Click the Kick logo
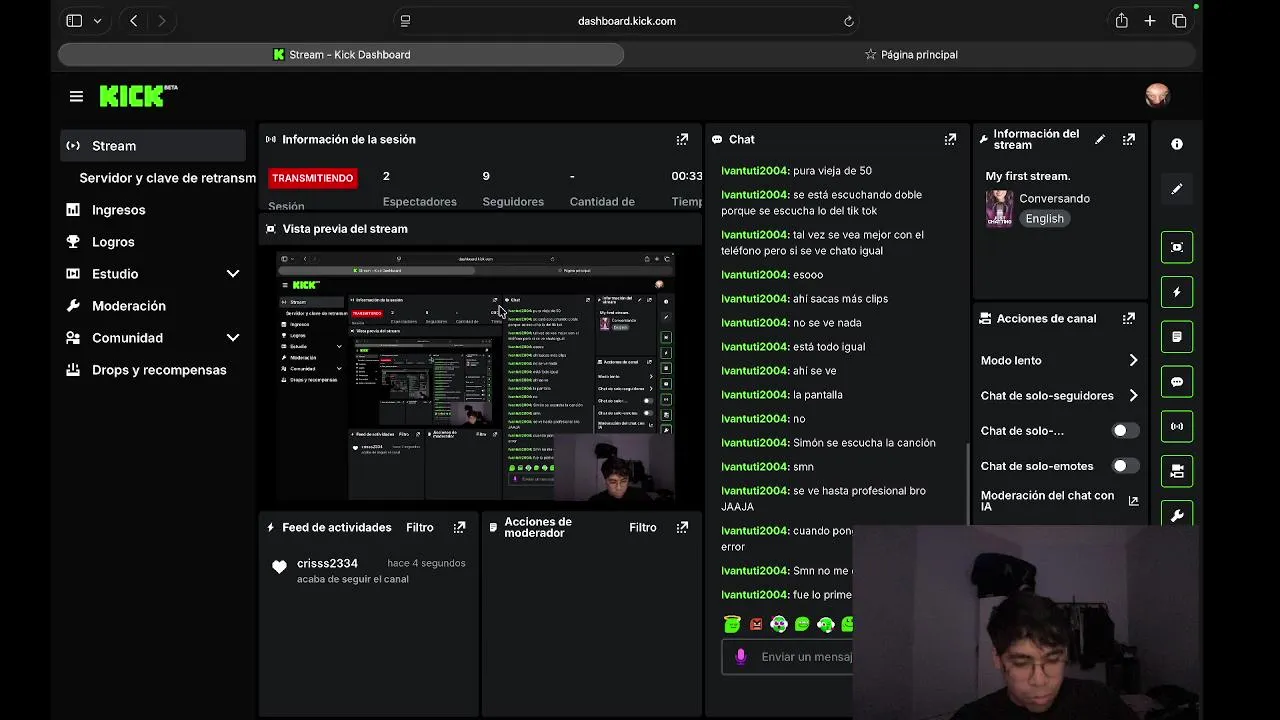Image resolution: width=1280 pixels, height=720 pixels. point(138,96)
